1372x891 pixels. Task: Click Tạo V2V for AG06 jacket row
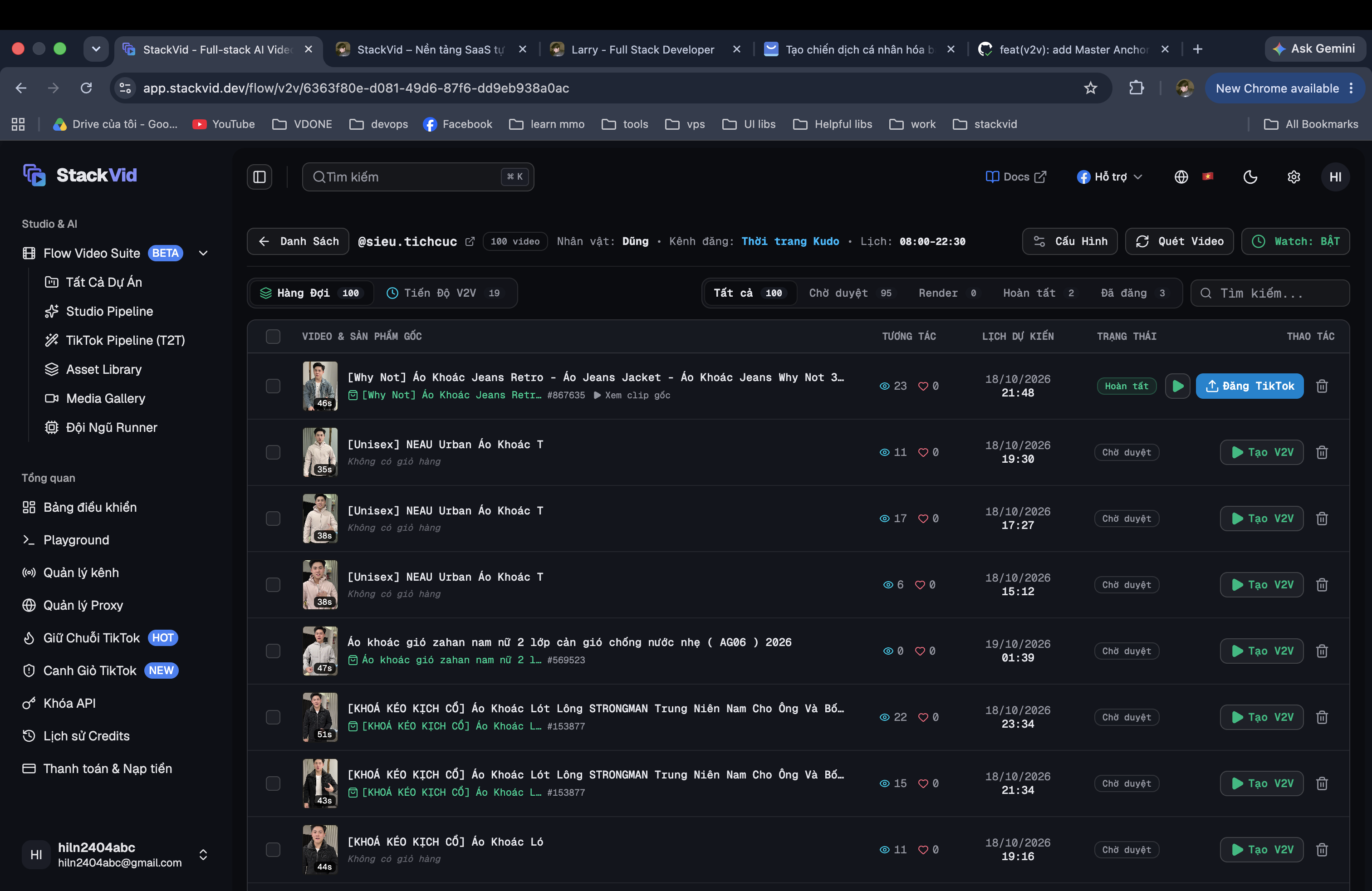pyautogui.click(x=1261, y=651)
